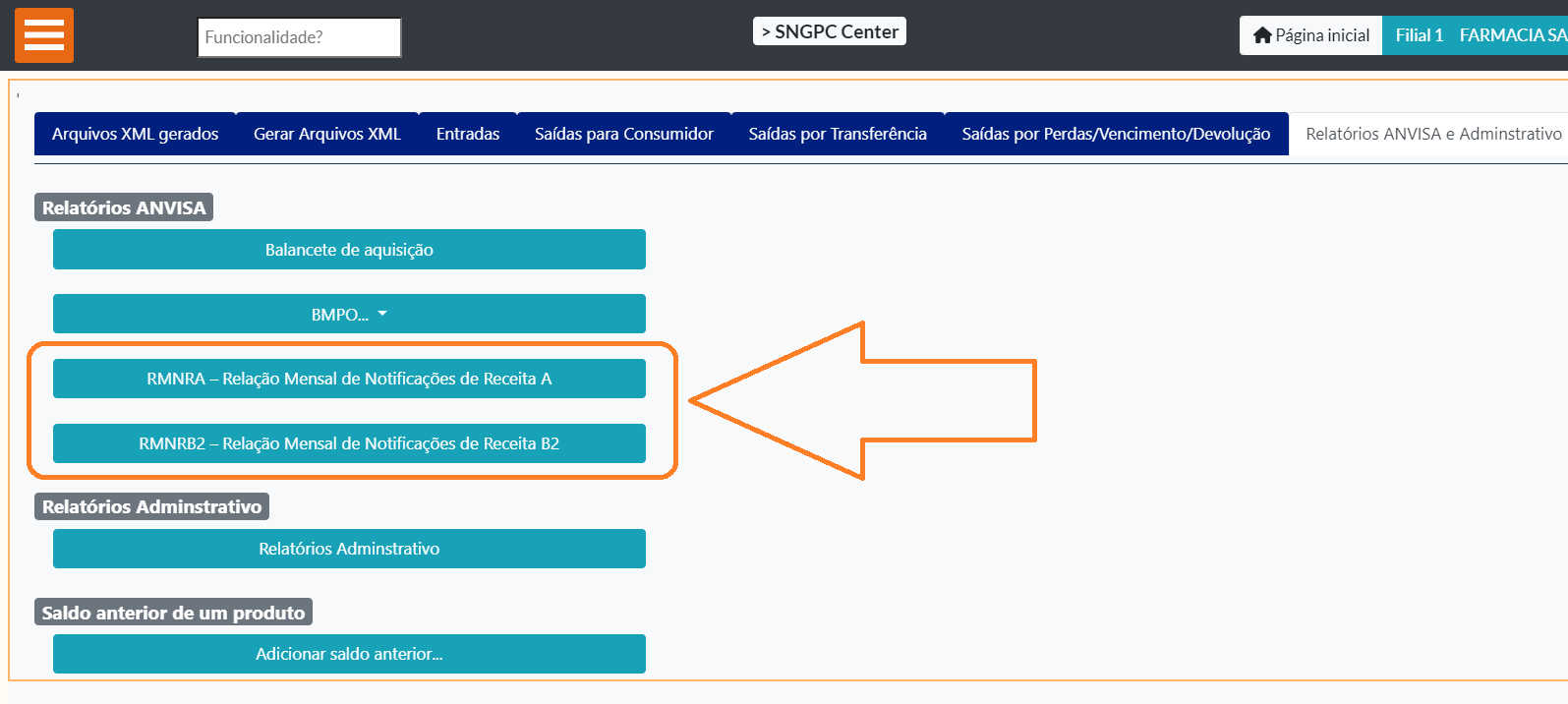Select the Saídas para Consumidor tab

tap(624, 134)
